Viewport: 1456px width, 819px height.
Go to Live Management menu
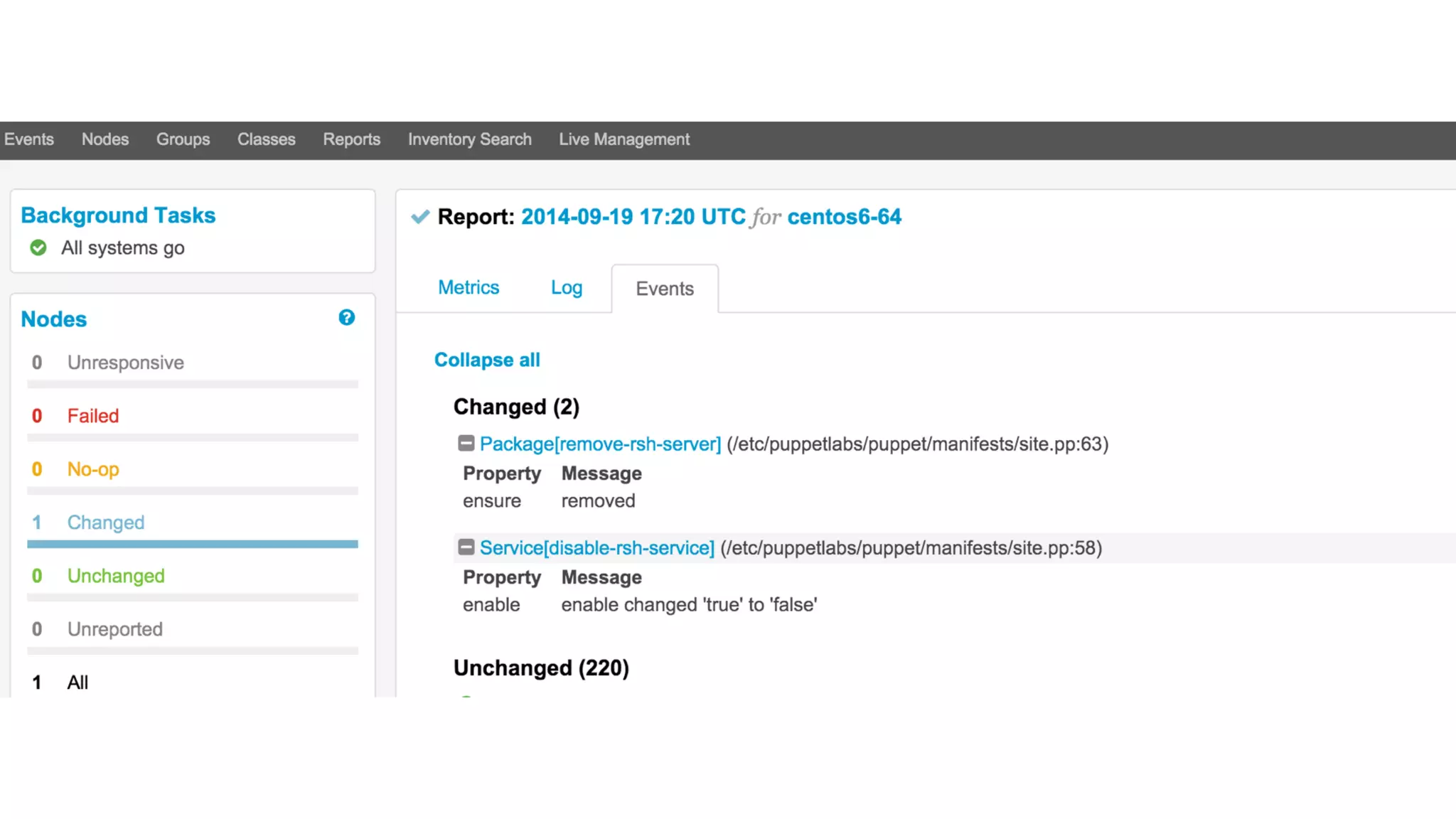[x=623, y=139]
